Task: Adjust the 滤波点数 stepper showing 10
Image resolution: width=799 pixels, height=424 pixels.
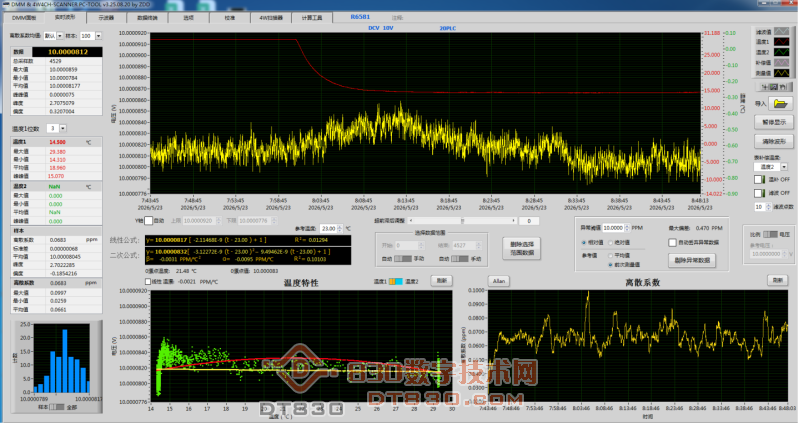Action: pos(768,207)
